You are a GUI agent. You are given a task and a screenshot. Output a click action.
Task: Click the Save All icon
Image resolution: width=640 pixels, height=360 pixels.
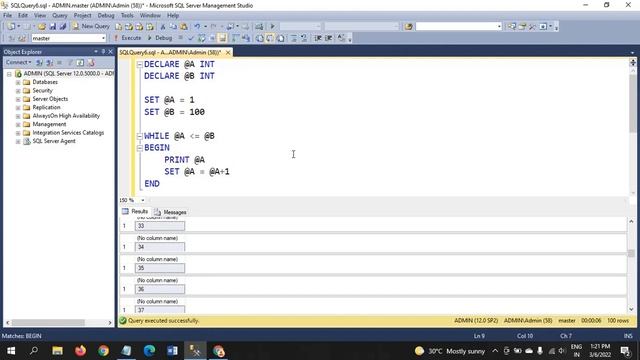click(63, 27)
